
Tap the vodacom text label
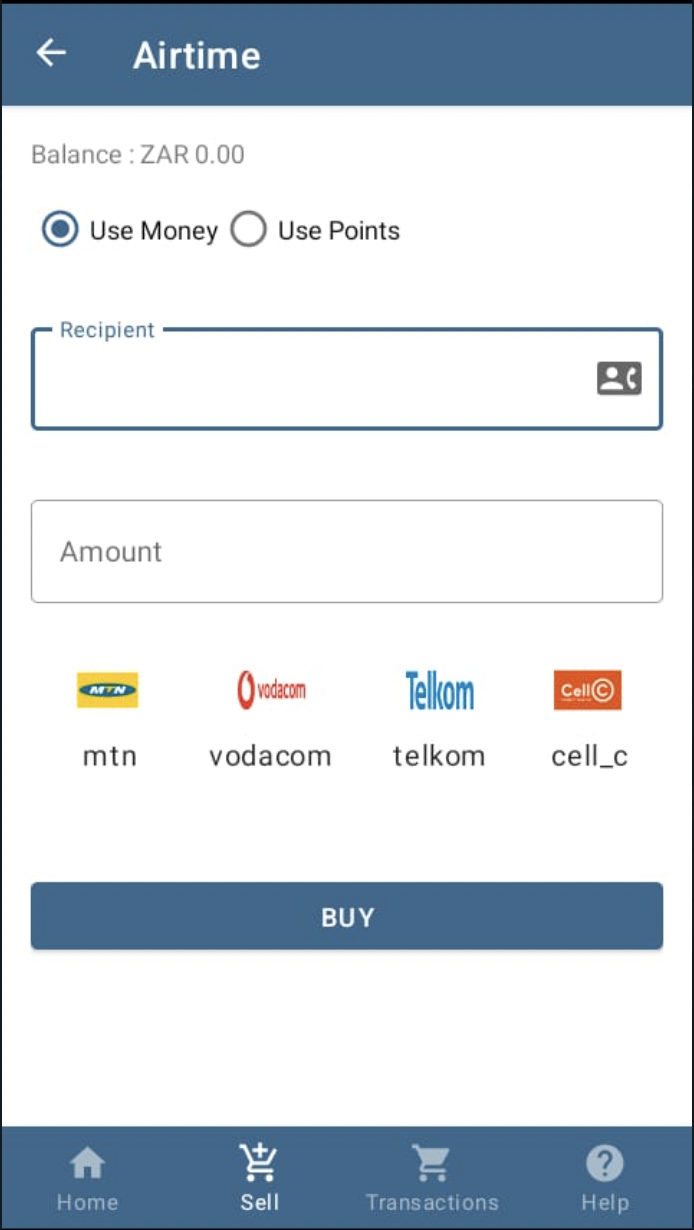click(270, 756)
